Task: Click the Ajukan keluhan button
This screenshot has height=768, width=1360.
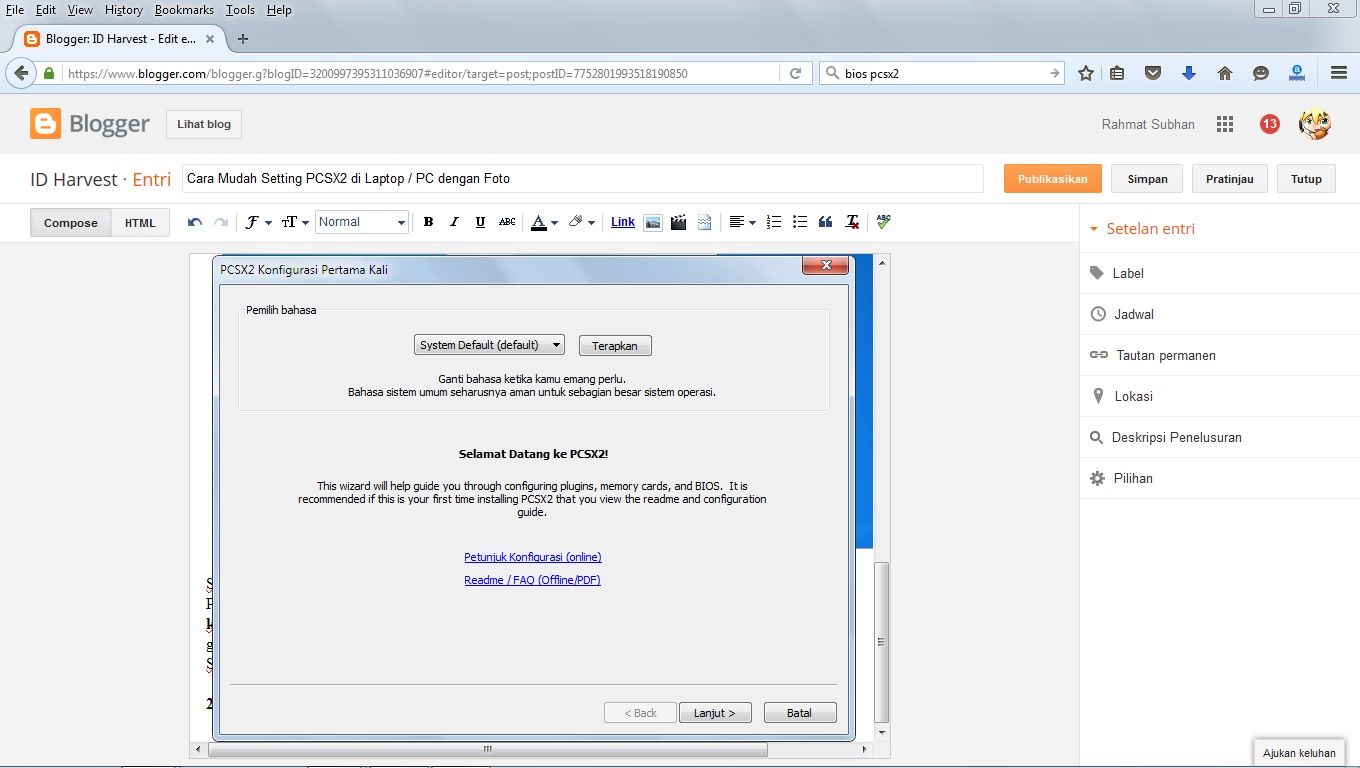Action: click(x=1299, y=753)
